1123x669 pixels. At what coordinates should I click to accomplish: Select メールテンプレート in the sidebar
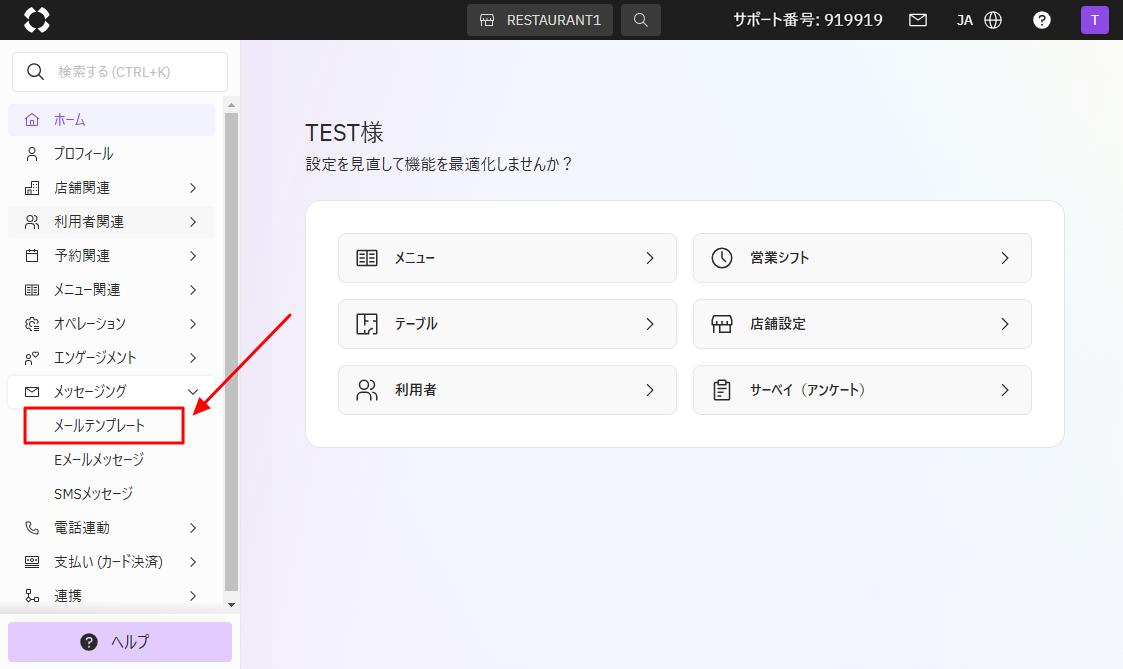tap(100, 426)
